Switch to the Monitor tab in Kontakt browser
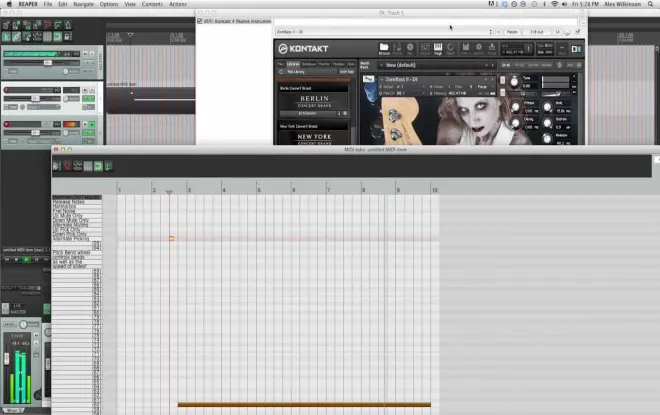 point(324,64)
